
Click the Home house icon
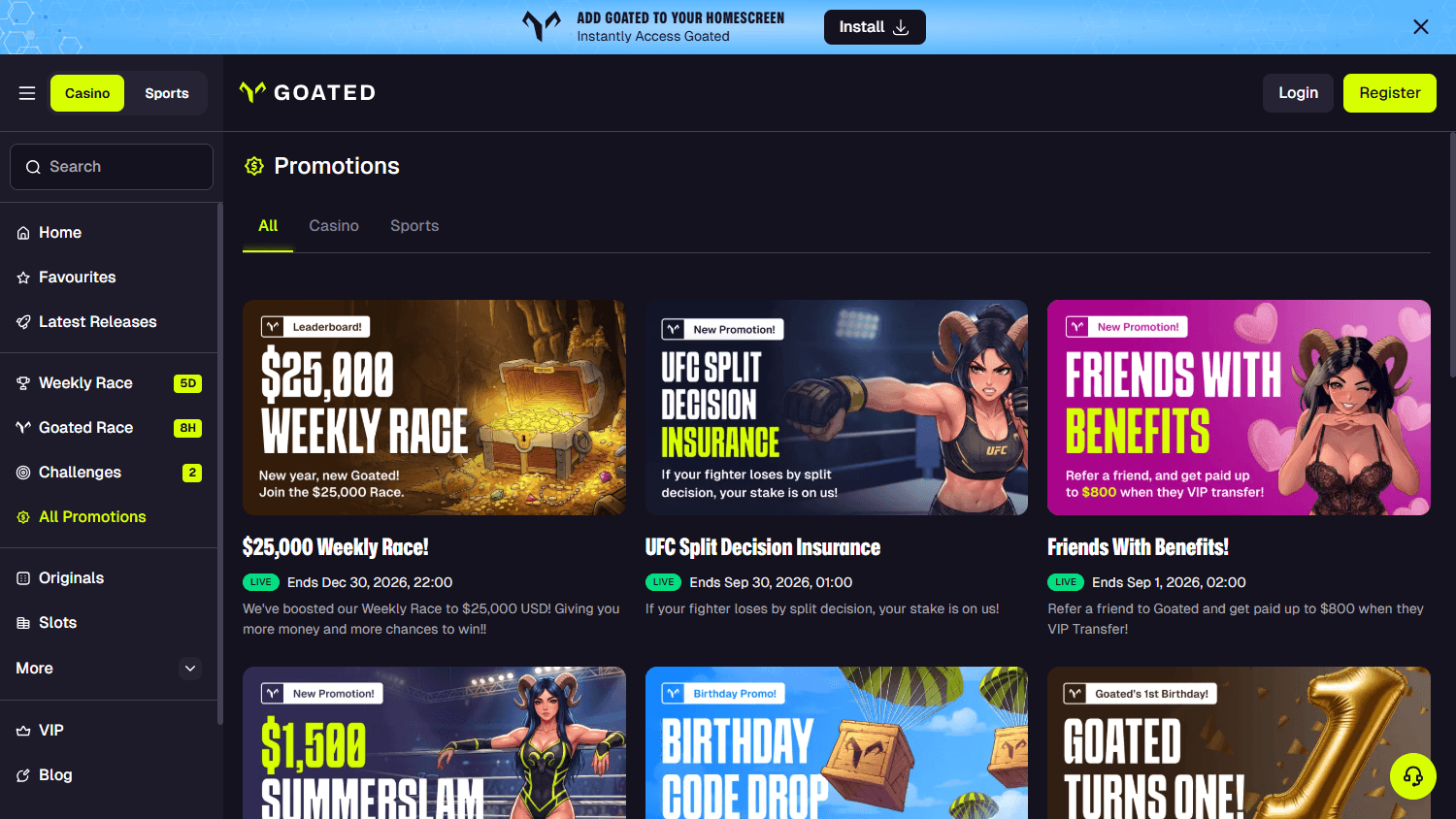pos(23,233)
